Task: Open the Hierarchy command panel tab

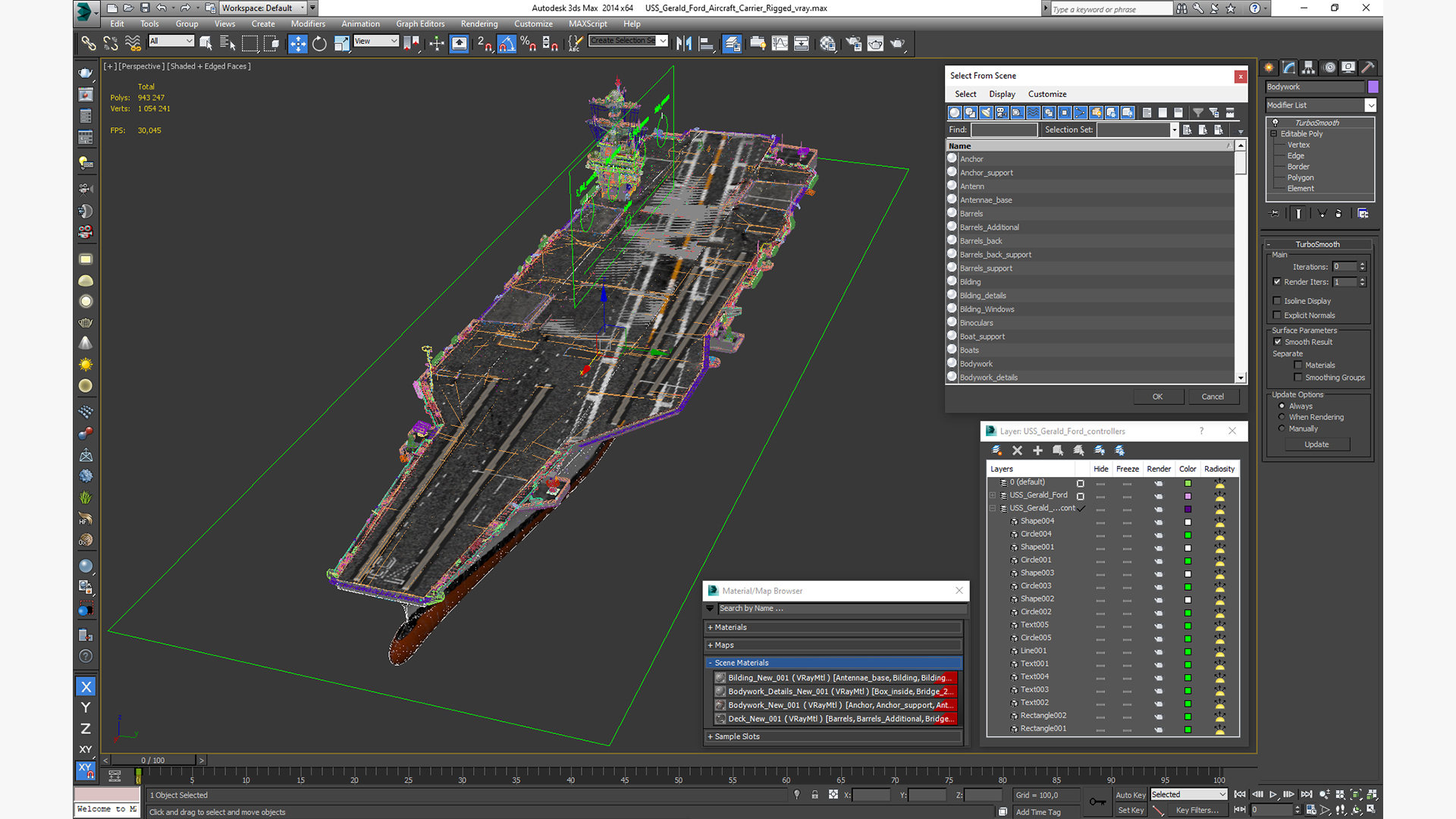Action: (x=1308, y=67)
